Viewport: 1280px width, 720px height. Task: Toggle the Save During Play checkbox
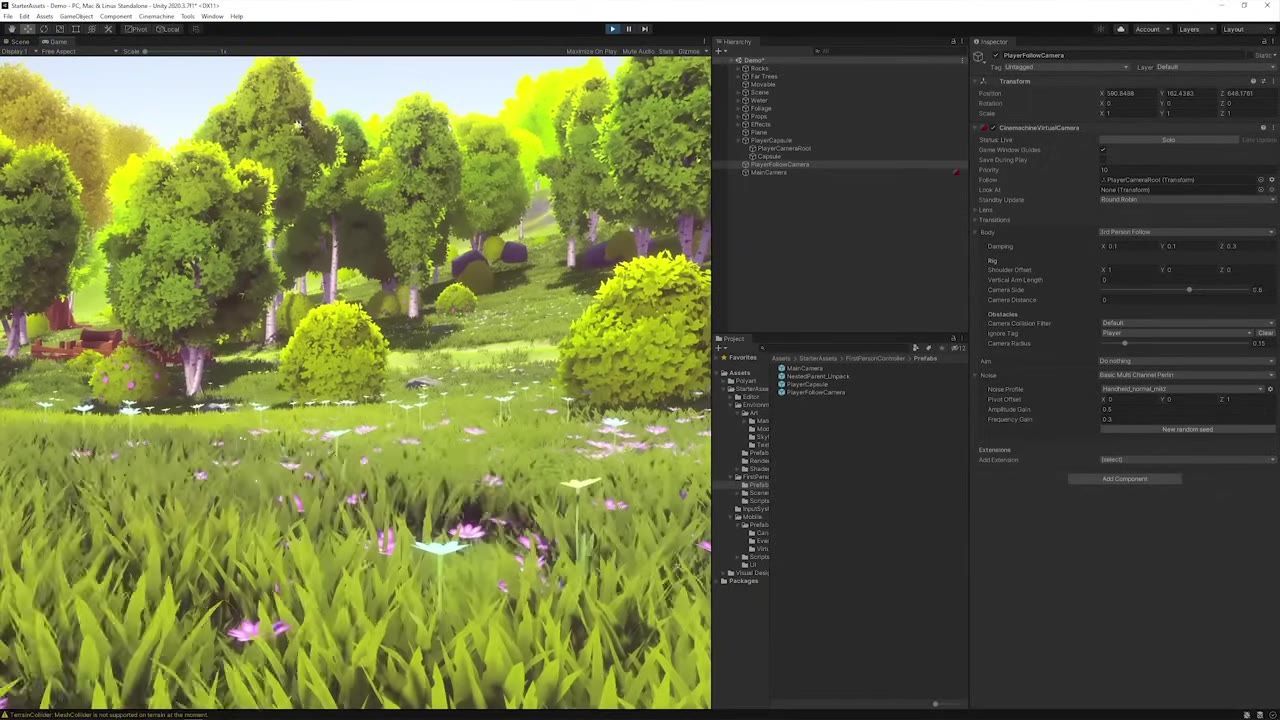pyautogui.click(x=1103, y=160)
